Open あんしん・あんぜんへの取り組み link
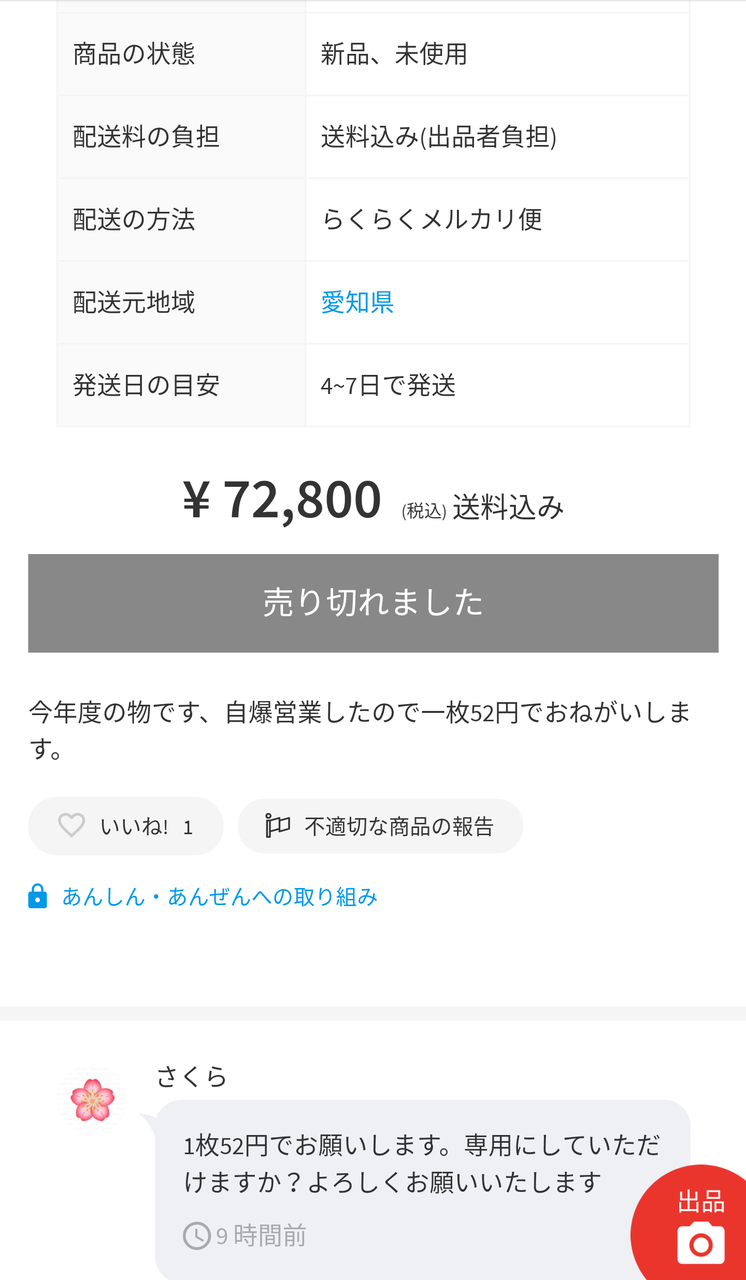 [219, 896]
